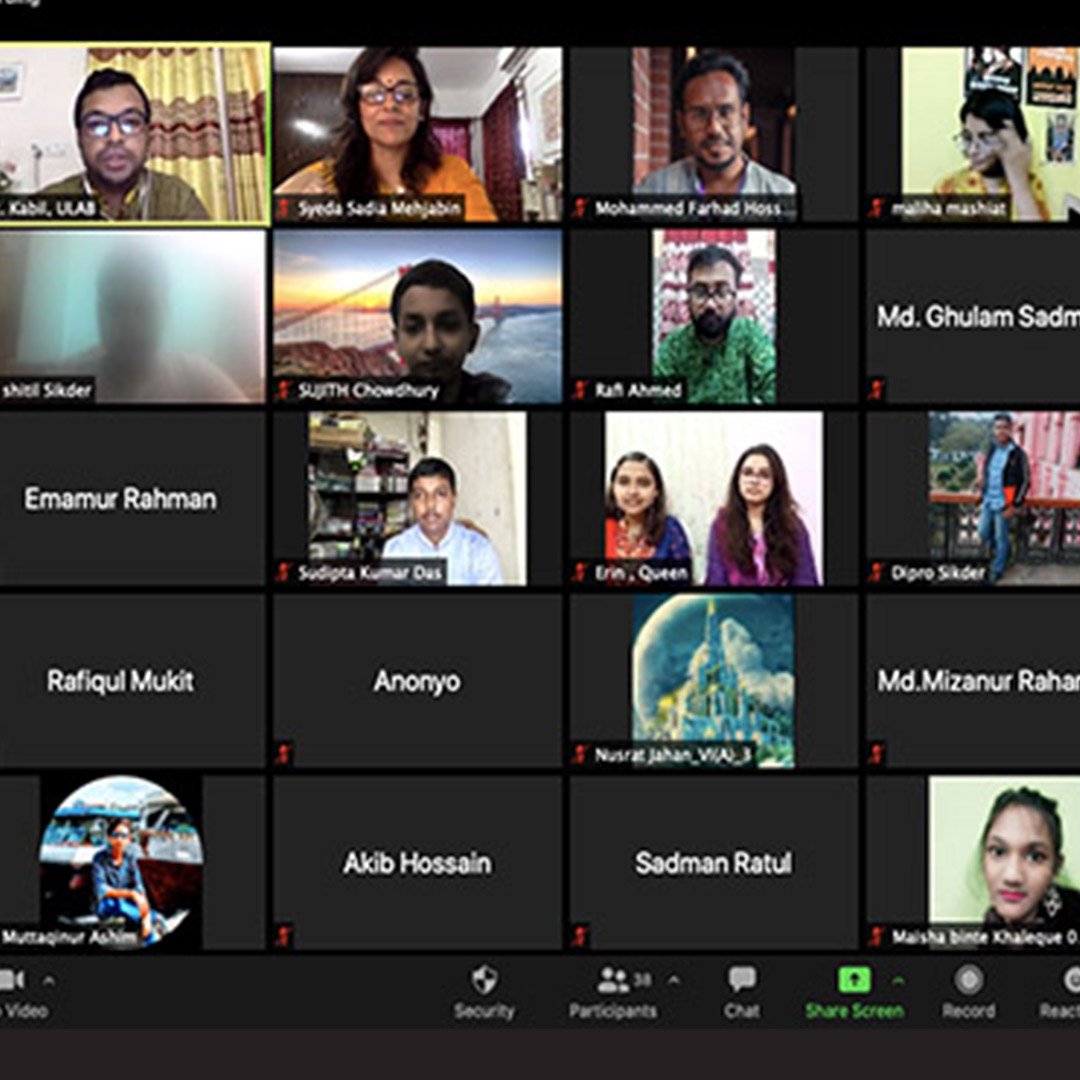Screen dimensions: 1080x1080
Task: Click the name "Emamur Rahman"
Action: tap(121, 499)
